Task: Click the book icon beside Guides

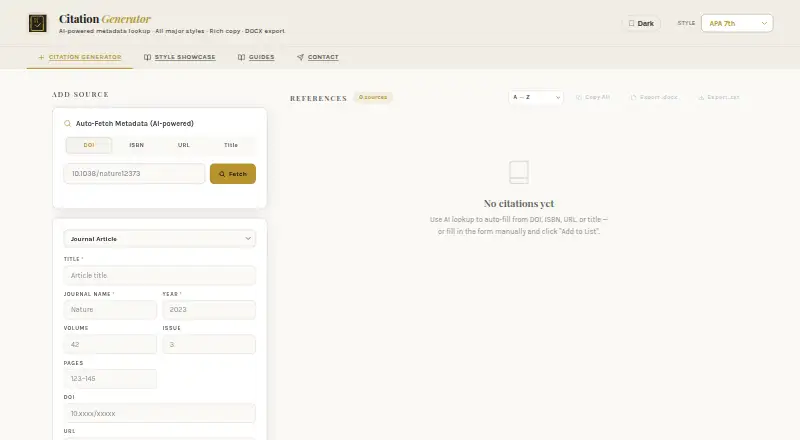Action: [x=241, y=57]
